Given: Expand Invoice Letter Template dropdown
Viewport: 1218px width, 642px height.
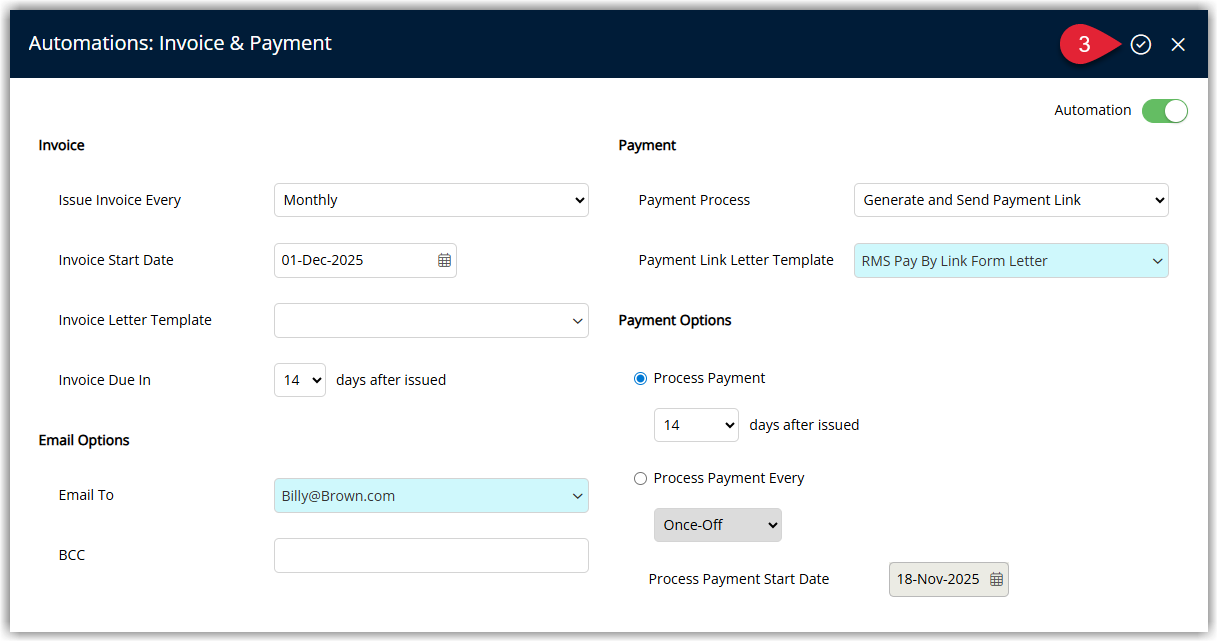Looking at the screenshot, I should pyautogui.click(x=431, y=320).
